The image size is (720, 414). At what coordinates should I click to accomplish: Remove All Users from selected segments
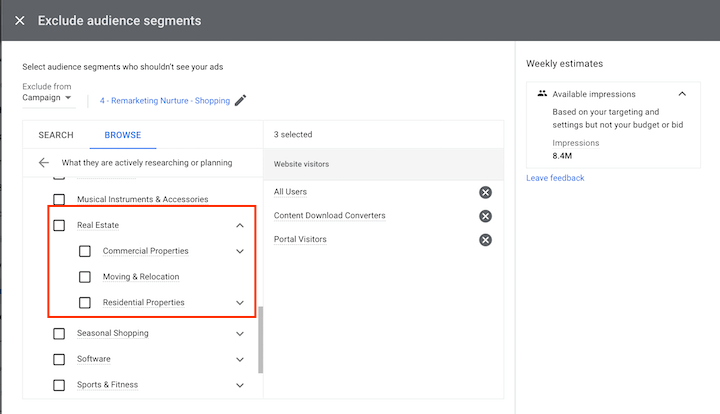click(485, 192)
